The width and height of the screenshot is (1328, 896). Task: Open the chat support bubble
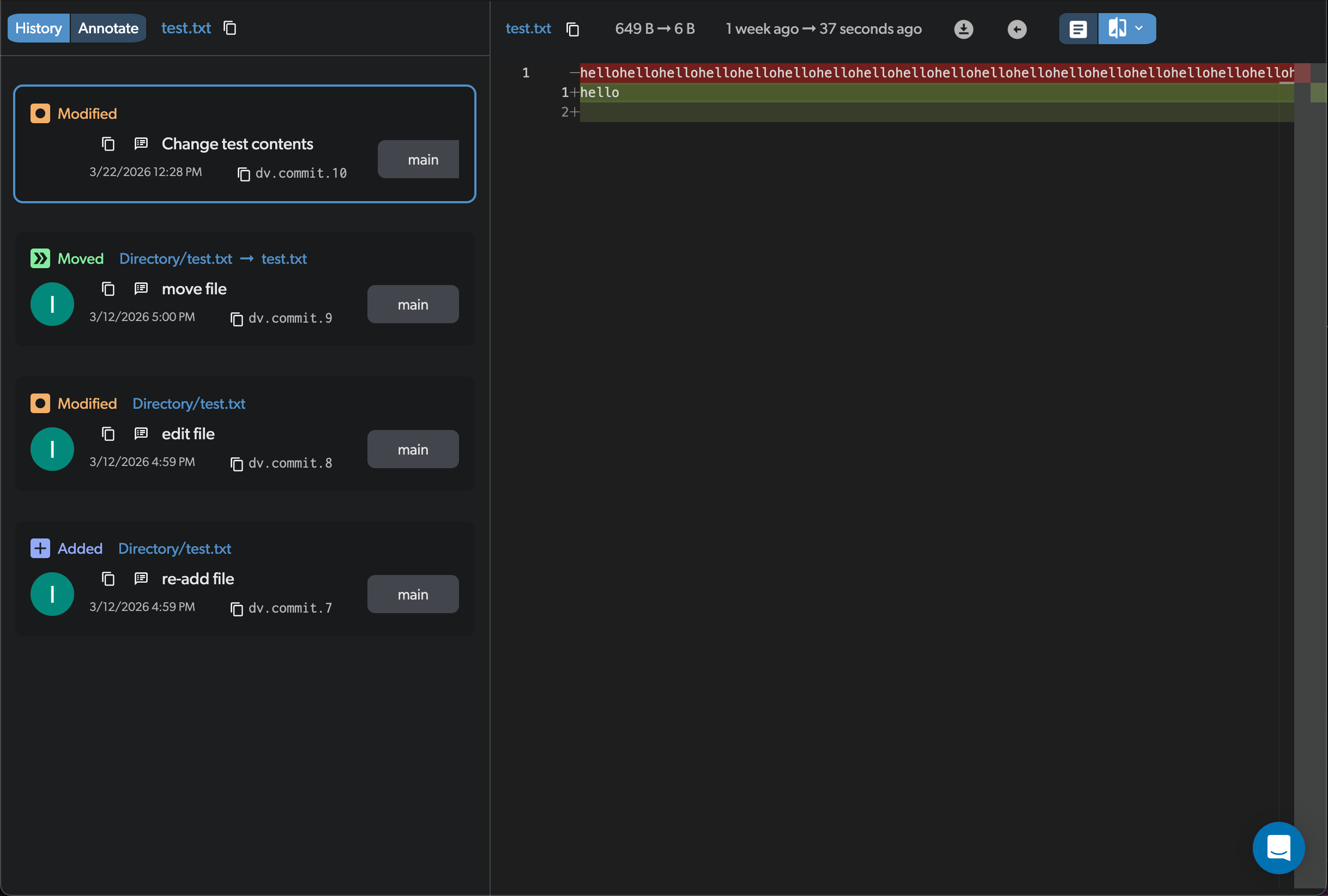click(x=1279, y=849)
